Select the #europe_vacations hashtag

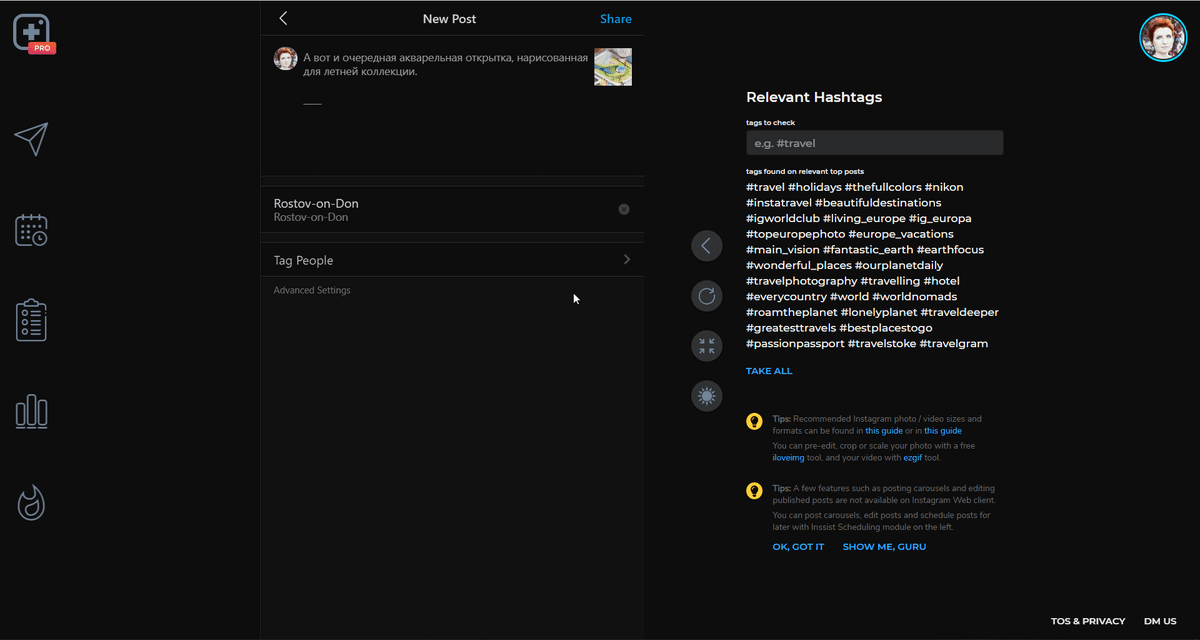901,234
